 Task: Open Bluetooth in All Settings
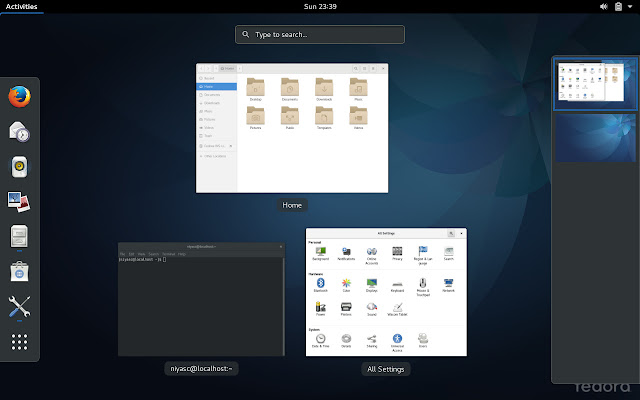coord(320,285)
